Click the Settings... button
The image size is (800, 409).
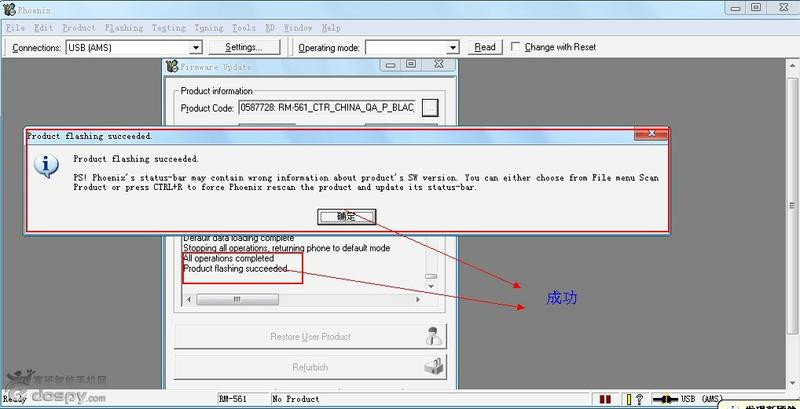point(244,47)
